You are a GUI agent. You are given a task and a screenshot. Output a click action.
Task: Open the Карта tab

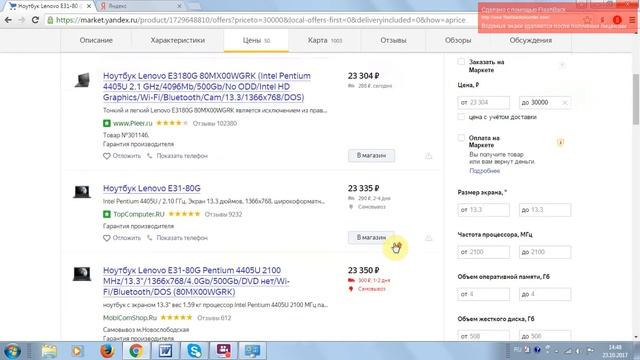[x=324, y=40]
